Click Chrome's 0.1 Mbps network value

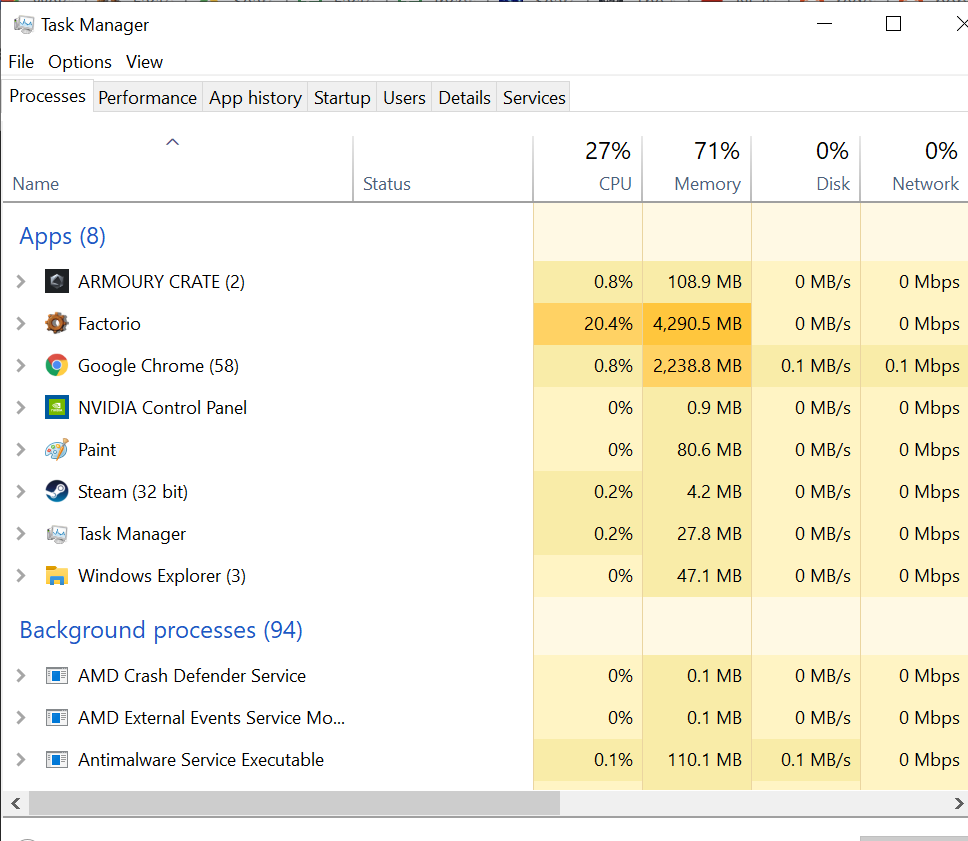click(x=922, y=366)
